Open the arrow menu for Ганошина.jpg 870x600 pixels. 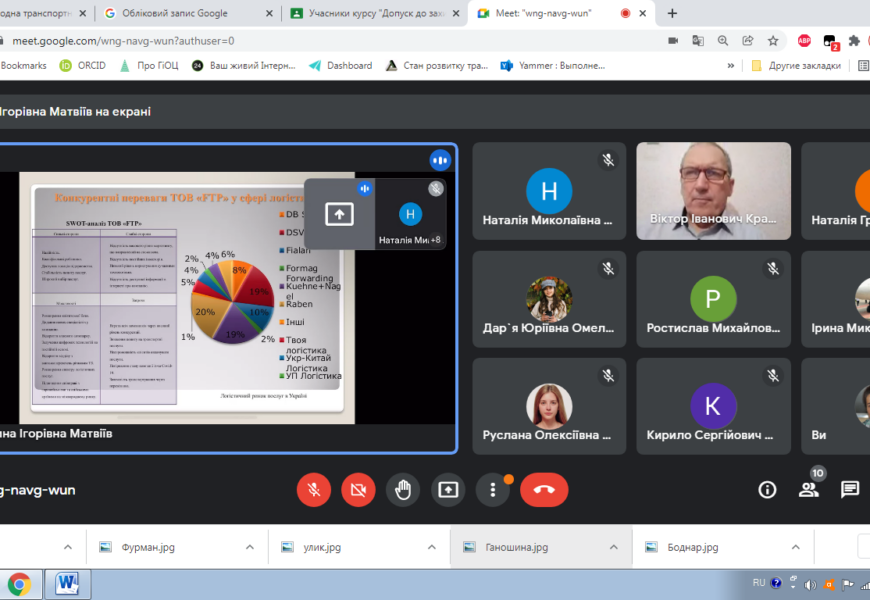click(x=613, y=548)
